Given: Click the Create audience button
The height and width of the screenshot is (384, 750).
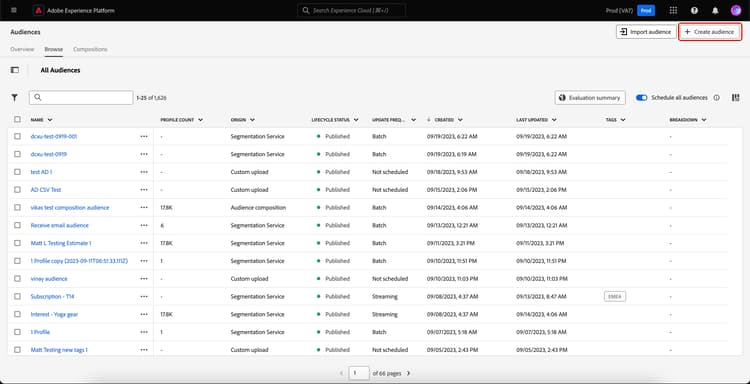Looking at the screenshot, I should [x=710, y=32].
